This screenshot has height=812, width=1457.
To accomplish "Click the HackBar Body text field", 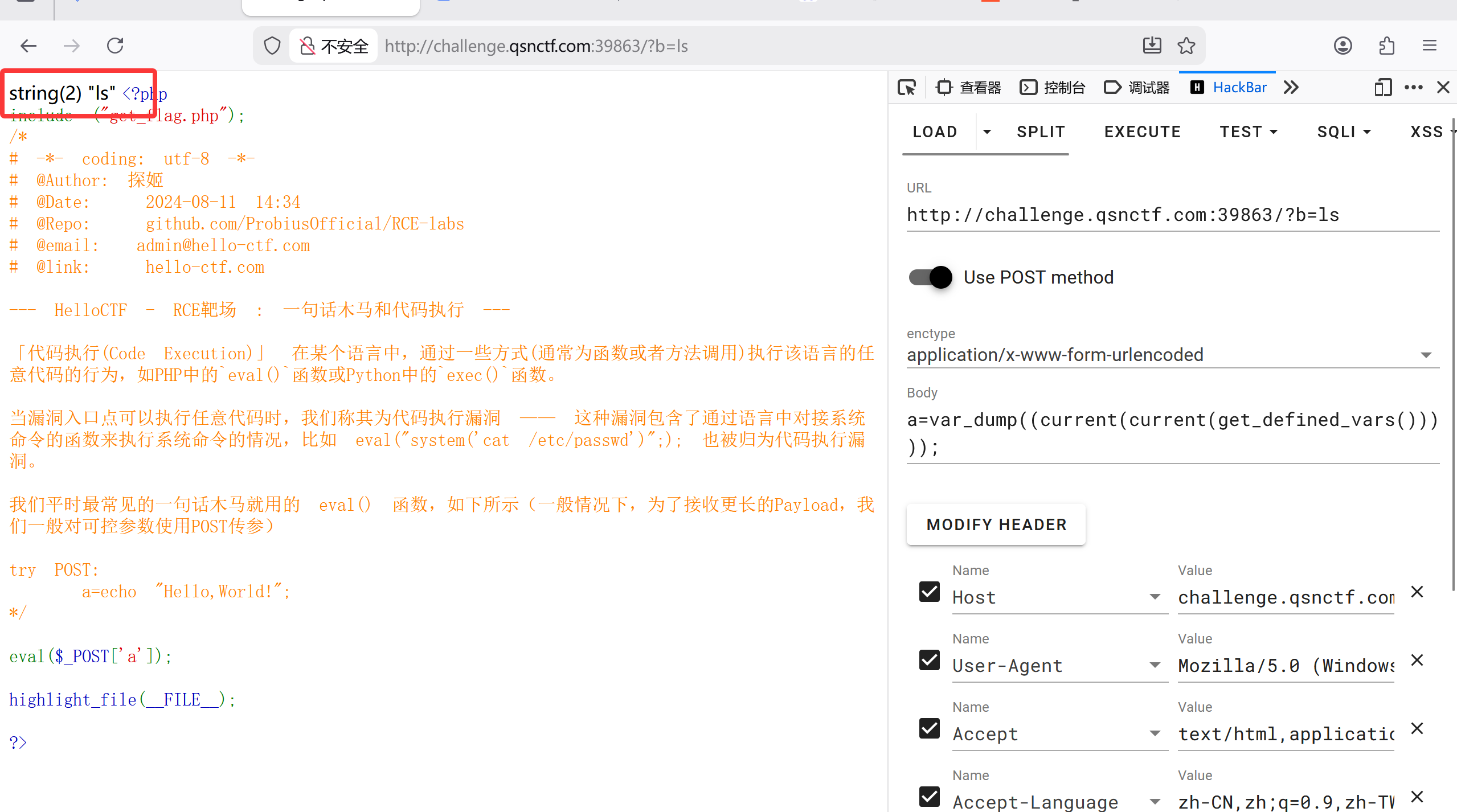I will click(1172, 433).
